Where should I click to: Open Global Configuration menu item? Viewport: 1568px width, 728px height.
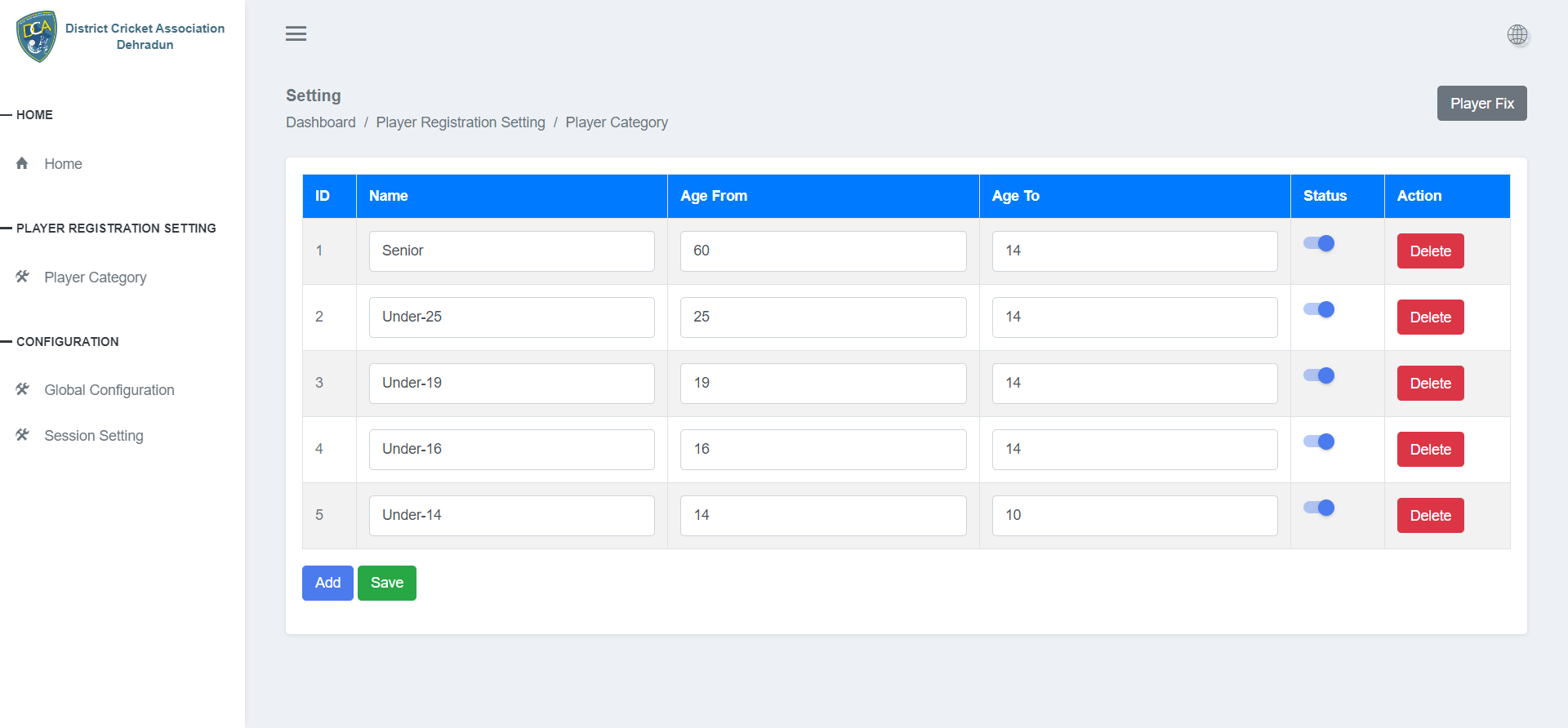click(x=109, y=390)
